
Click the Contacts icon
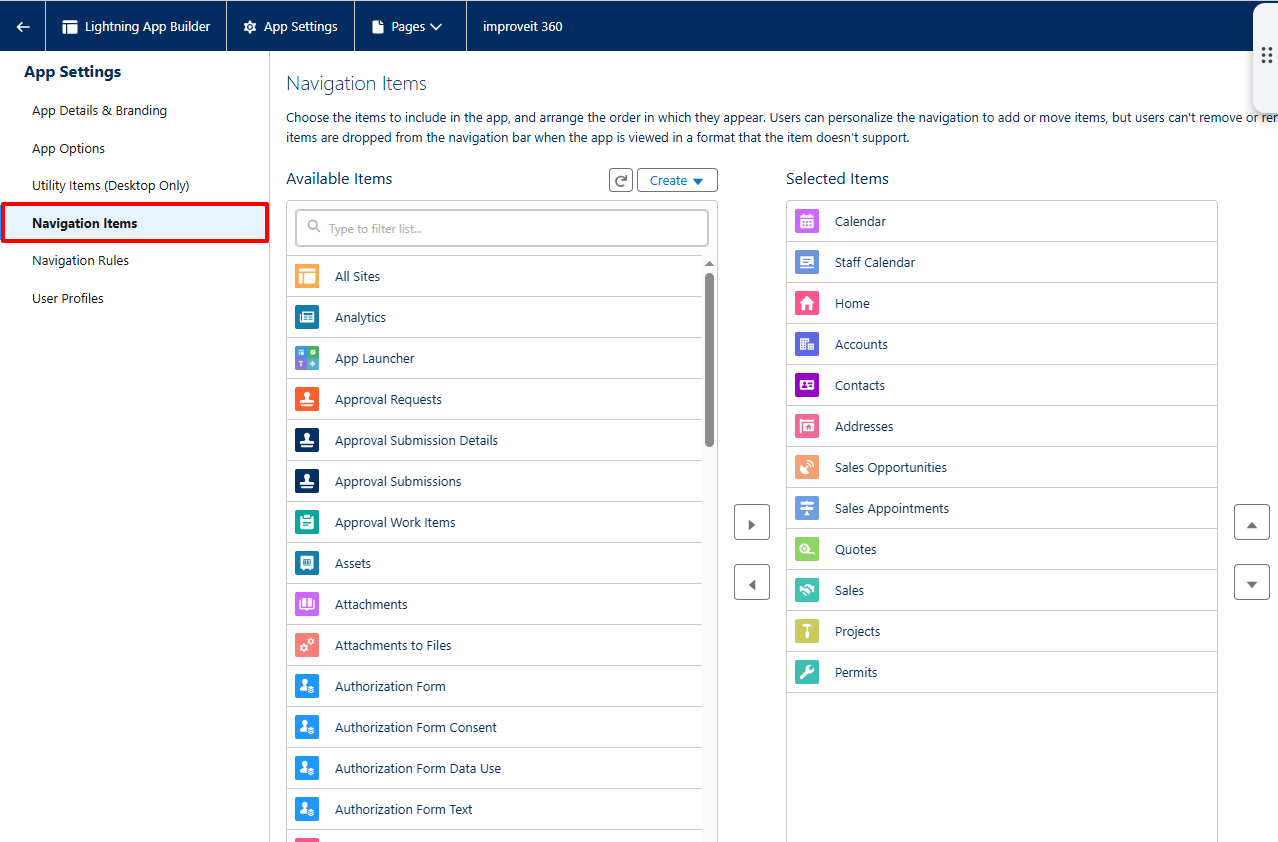point(807,385)
